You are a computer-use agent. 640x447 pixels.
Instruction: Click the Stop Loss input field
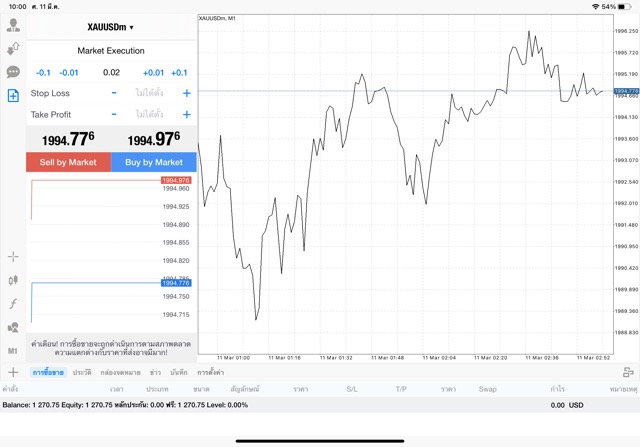(149, 93)
